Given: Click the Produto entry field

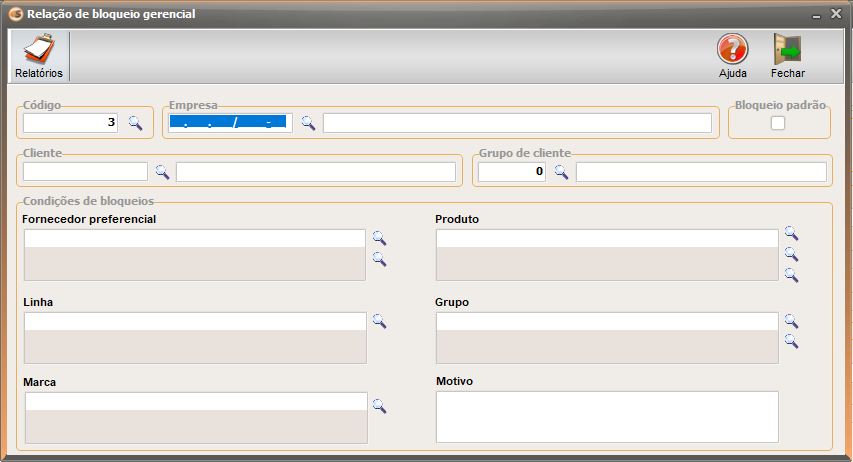Looking at the screenshot, I should click(x=607, y=238).
